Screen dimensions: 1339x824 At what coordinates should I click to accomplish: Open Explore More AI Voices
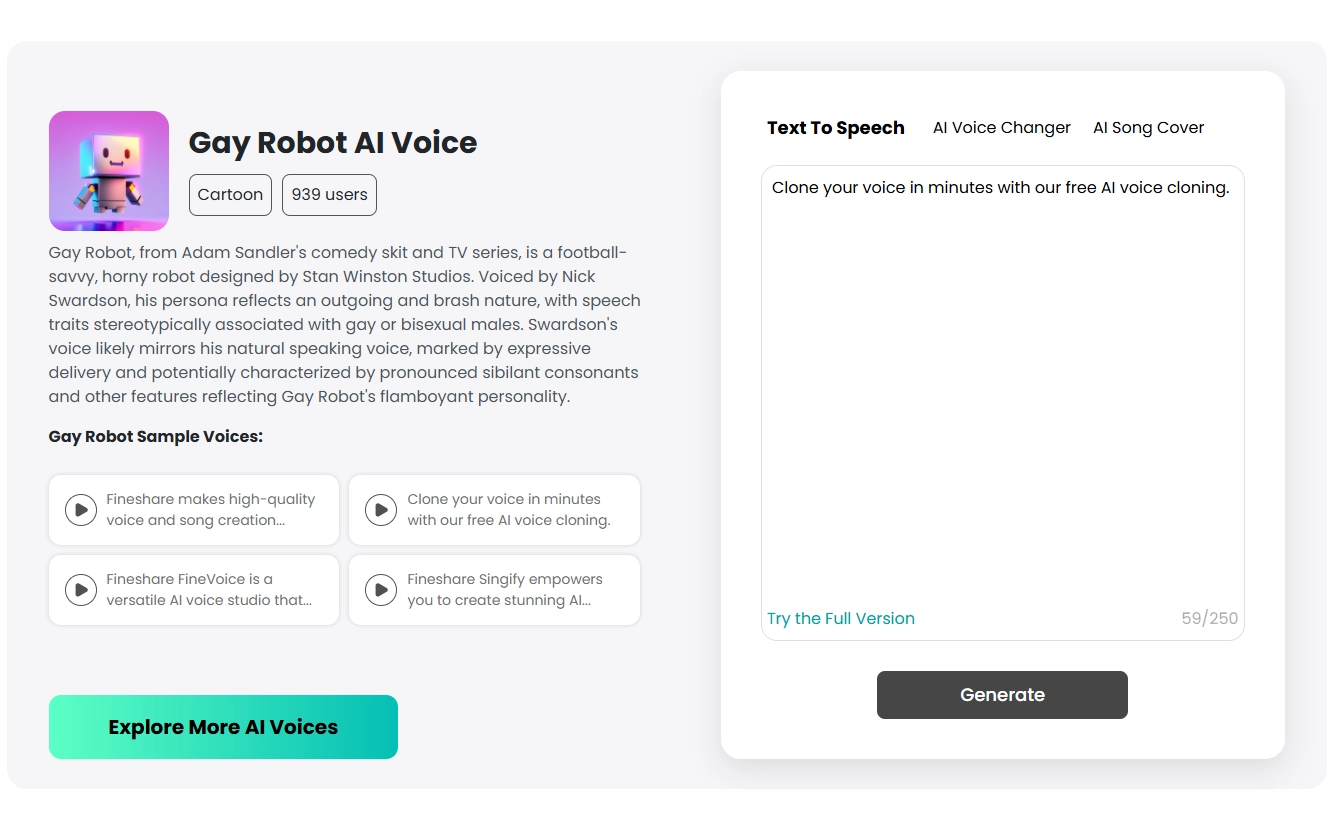(223, 727)
